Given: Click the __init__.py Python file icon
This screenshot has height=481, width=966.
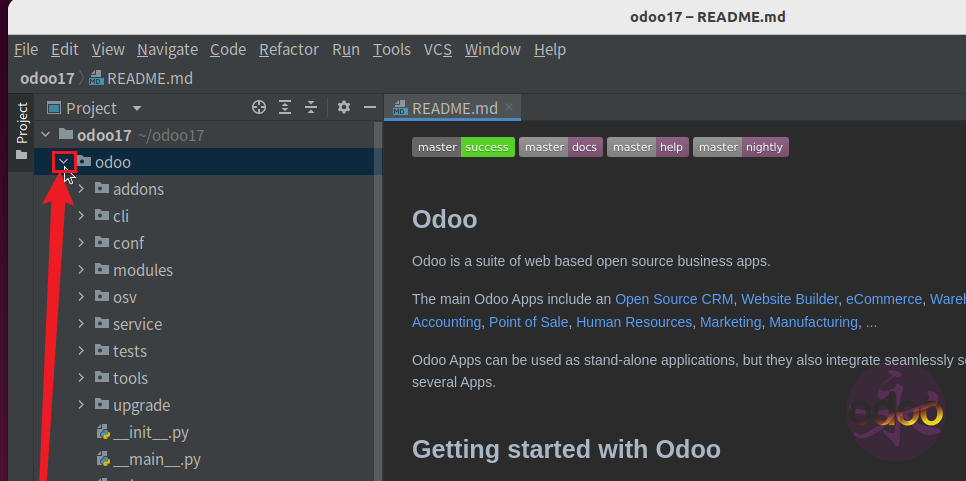Looking at the screenshot, I should pyautogui.click(x=103, y=432).
